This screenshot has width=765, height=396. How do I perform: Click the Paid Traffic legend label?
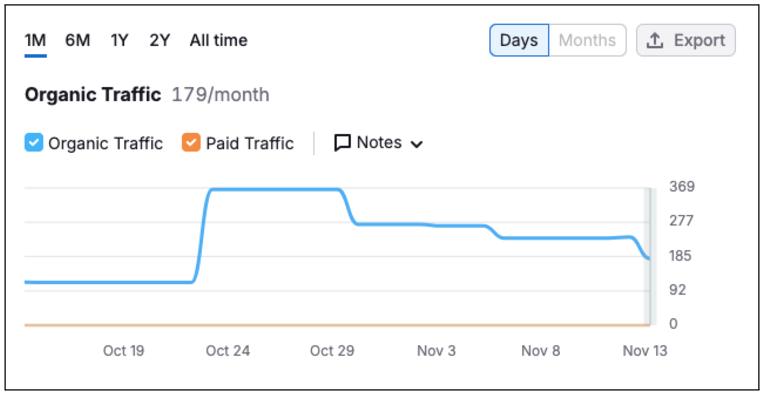[x=250, y=144]
